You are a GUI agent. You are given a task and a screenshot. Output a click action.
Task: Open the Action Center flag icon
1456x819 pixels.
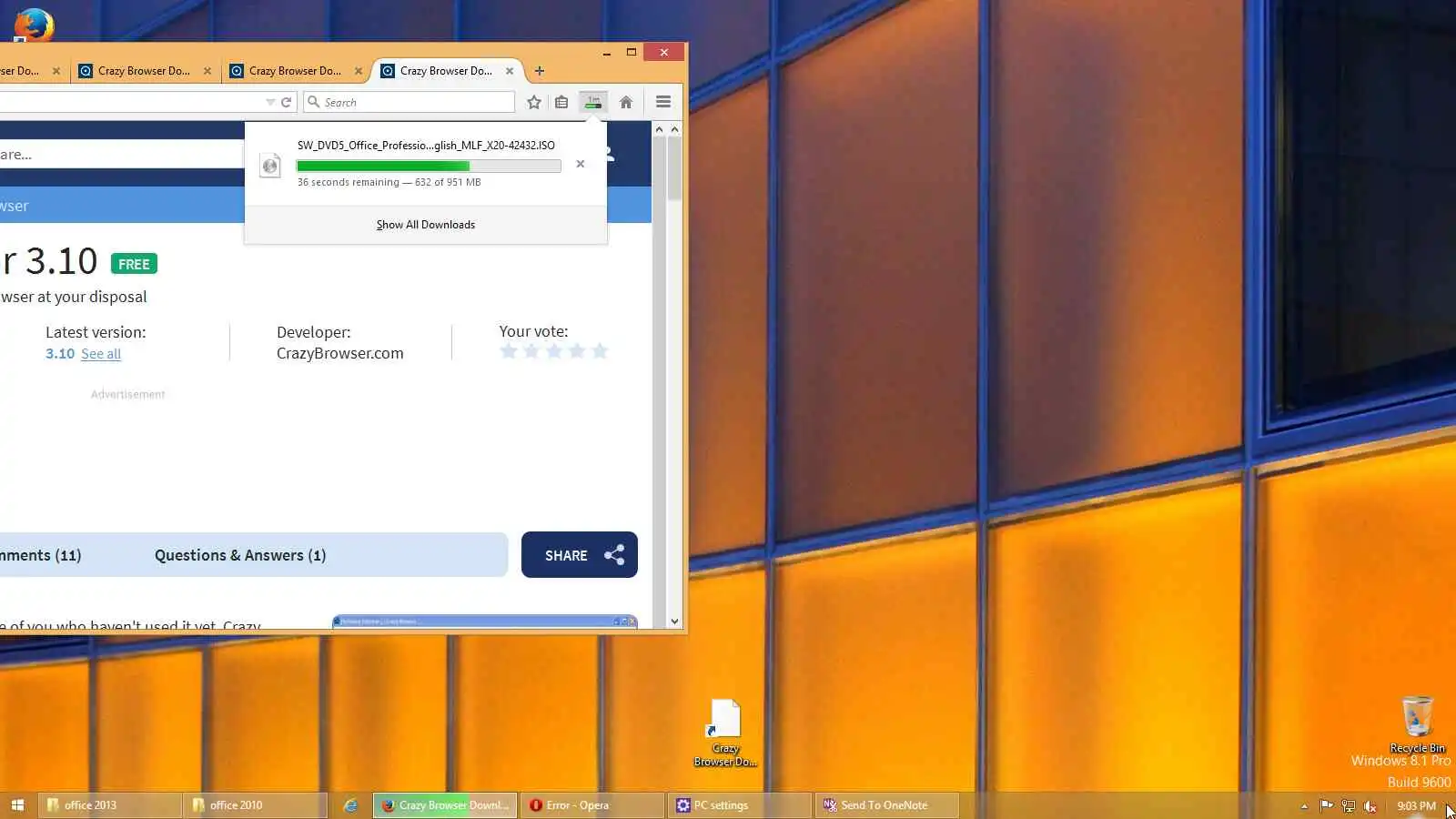click(x=1326, y=805)
